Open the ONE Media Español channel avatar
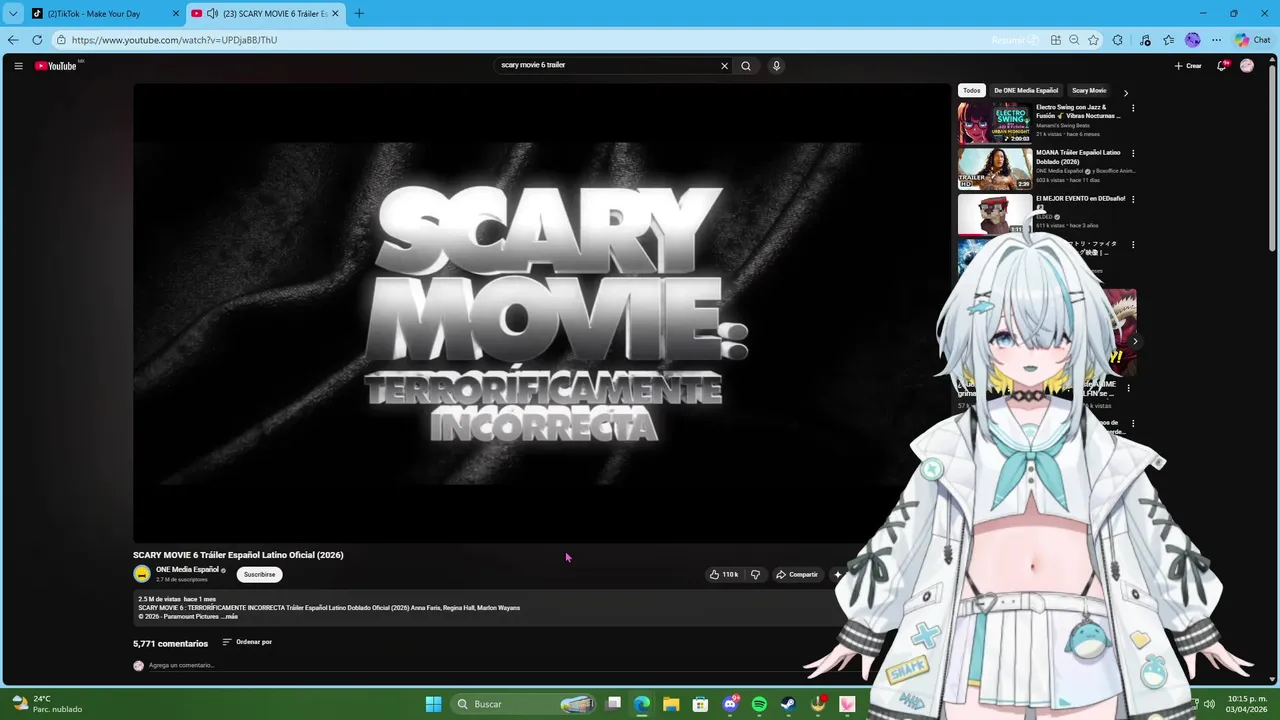This screenshot has width=1280, height=720. [x=142, y=574]
